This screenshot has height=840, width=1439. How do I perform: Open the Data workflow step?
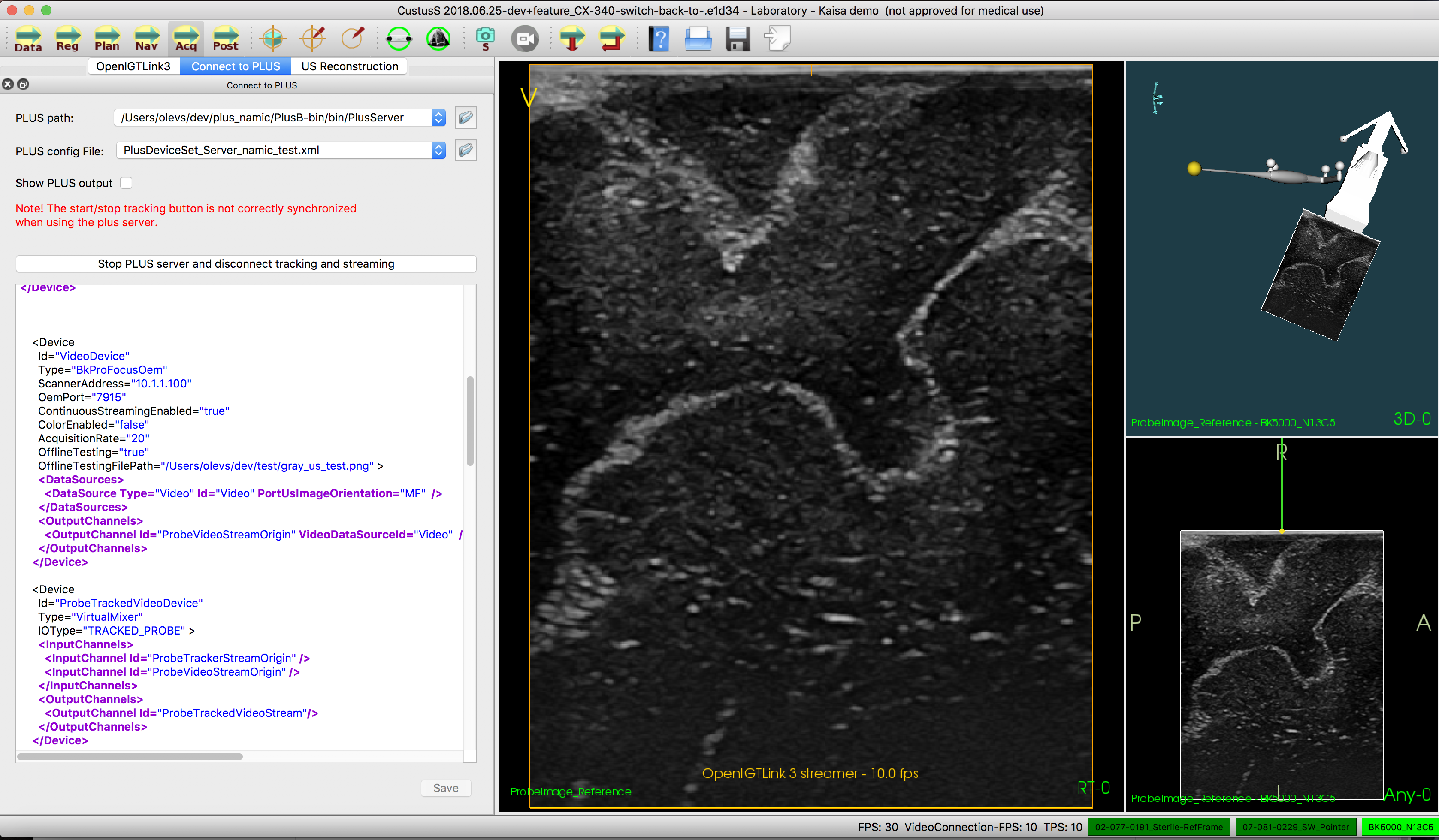tap(28, 39)
